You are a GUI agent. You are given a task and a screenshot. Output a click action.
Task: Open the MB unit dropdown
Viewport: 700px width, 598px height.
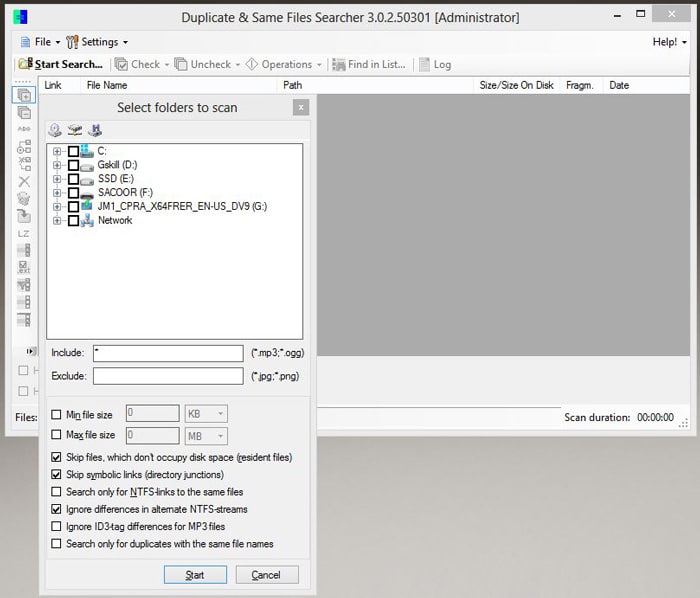pyautogui.click(x=206, y=436)
